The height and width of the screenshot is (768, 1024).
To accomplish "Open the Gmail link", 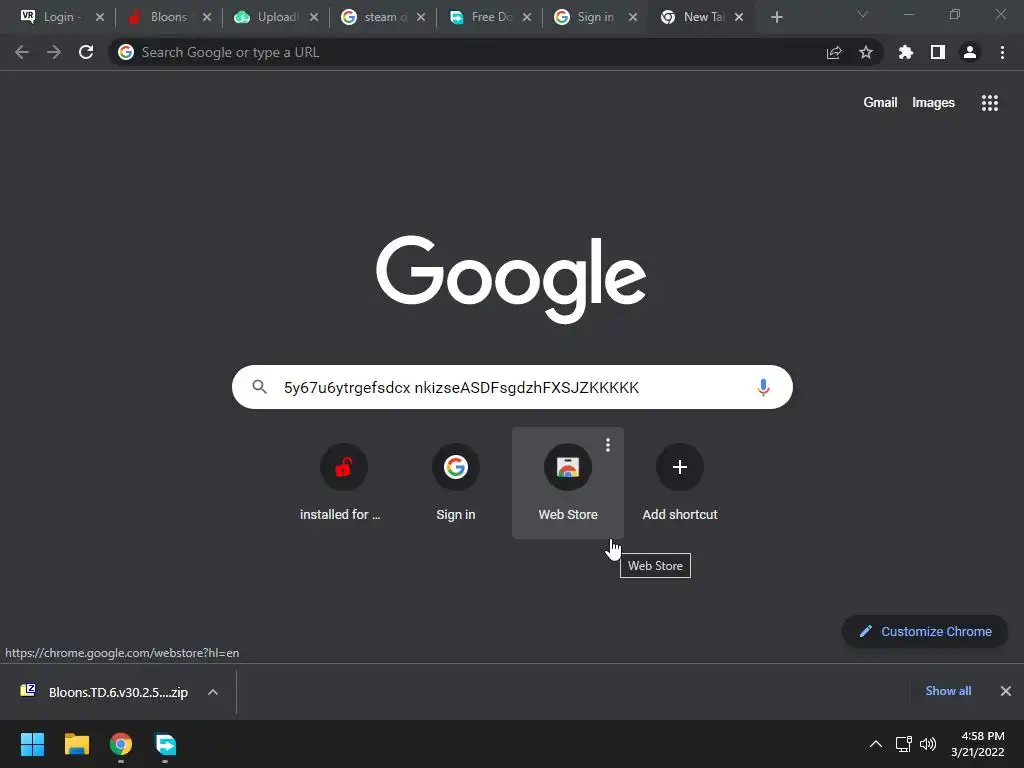I will [x=880, y=103].
